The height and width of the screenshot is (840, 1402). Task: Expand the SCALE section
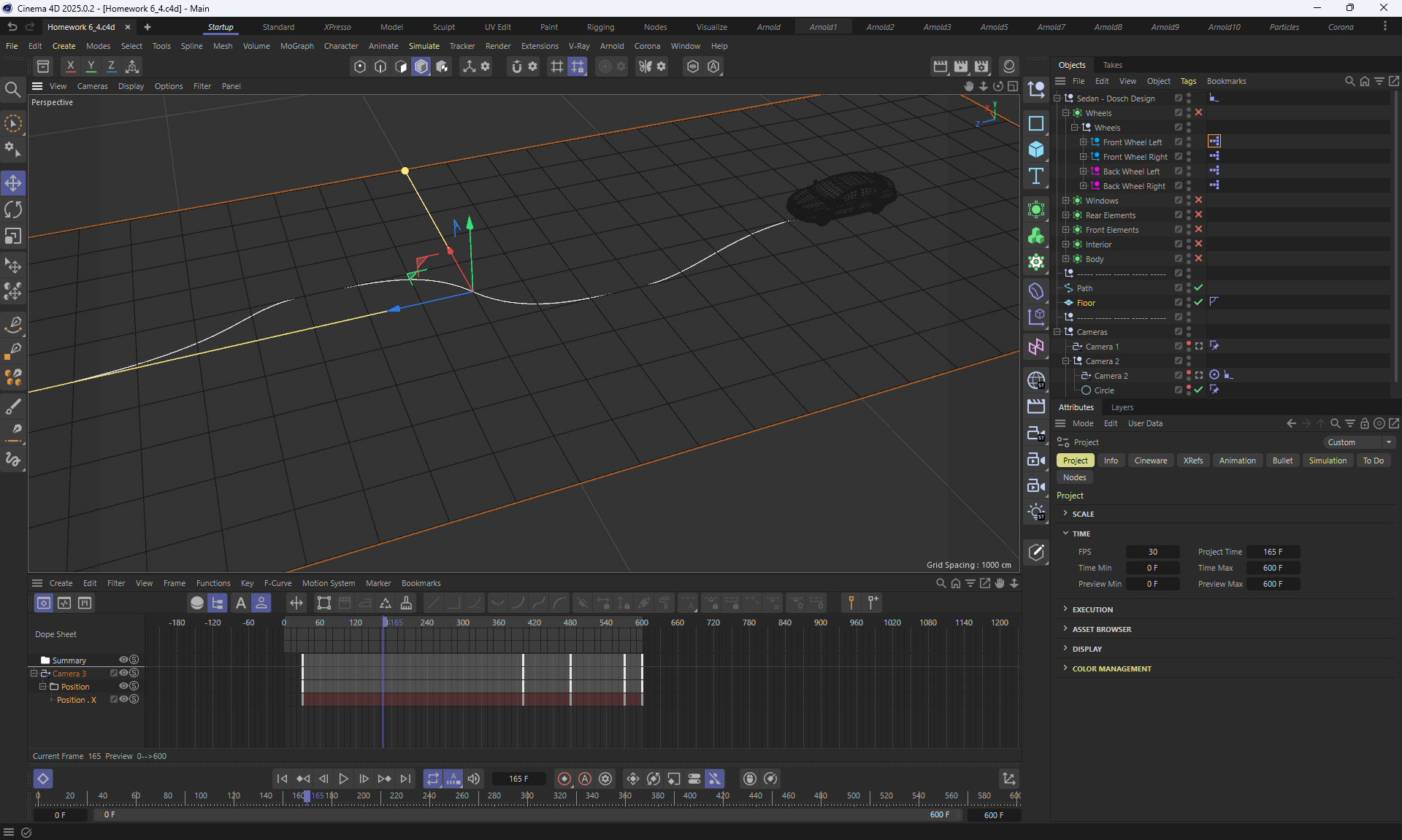[x=1083, y=514]
